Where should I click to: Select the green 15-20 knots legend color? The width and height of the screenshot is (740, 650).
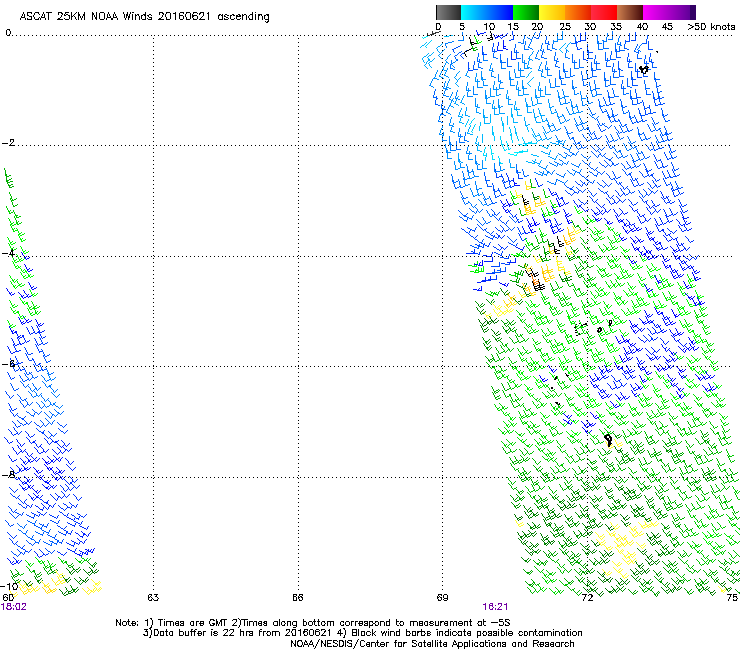point(526,12)
